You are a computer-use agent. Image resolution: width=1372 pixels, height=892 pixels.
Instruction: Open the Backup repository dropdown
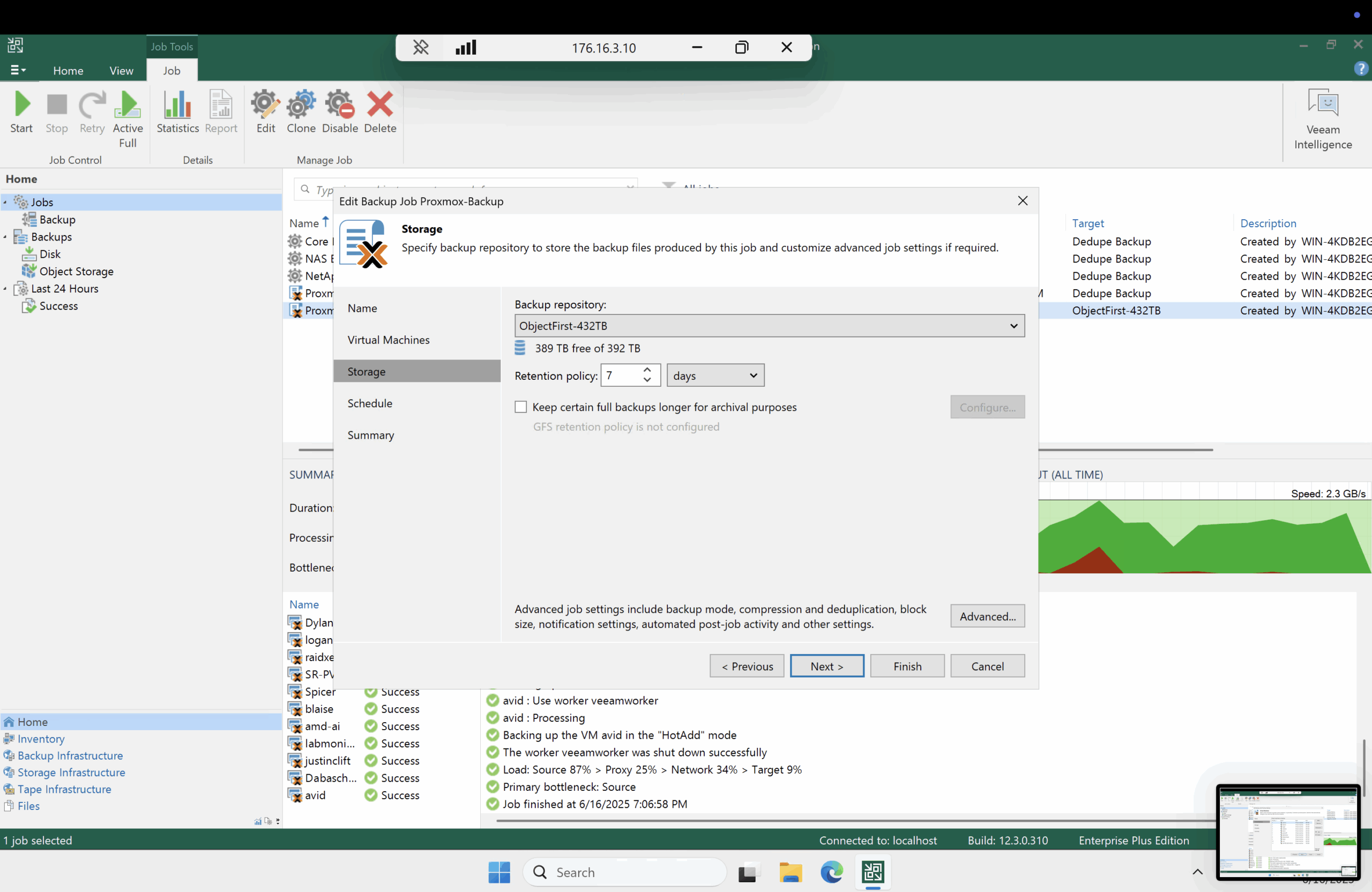tap(770, 326)
